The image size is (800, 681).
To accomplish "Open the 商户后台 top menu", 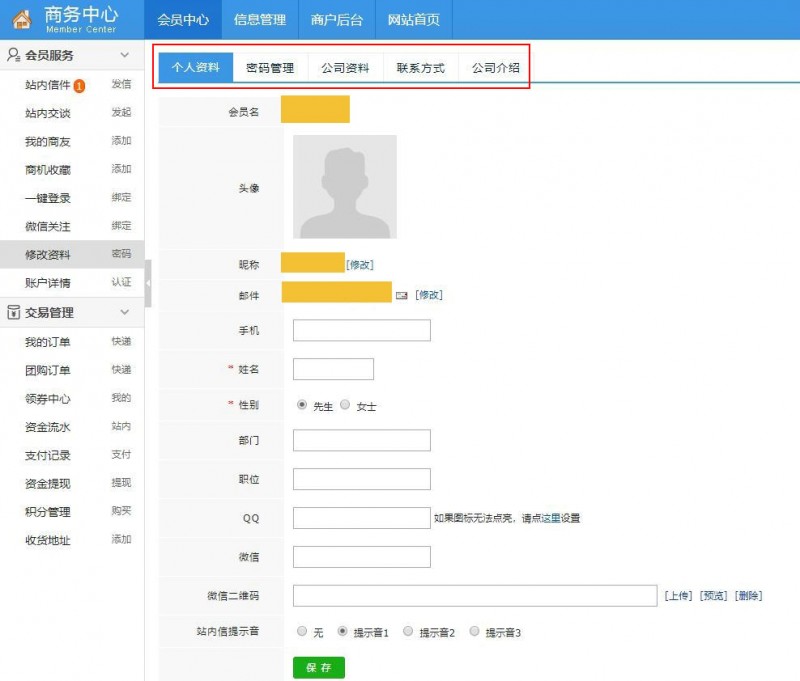I will point(337,20).
